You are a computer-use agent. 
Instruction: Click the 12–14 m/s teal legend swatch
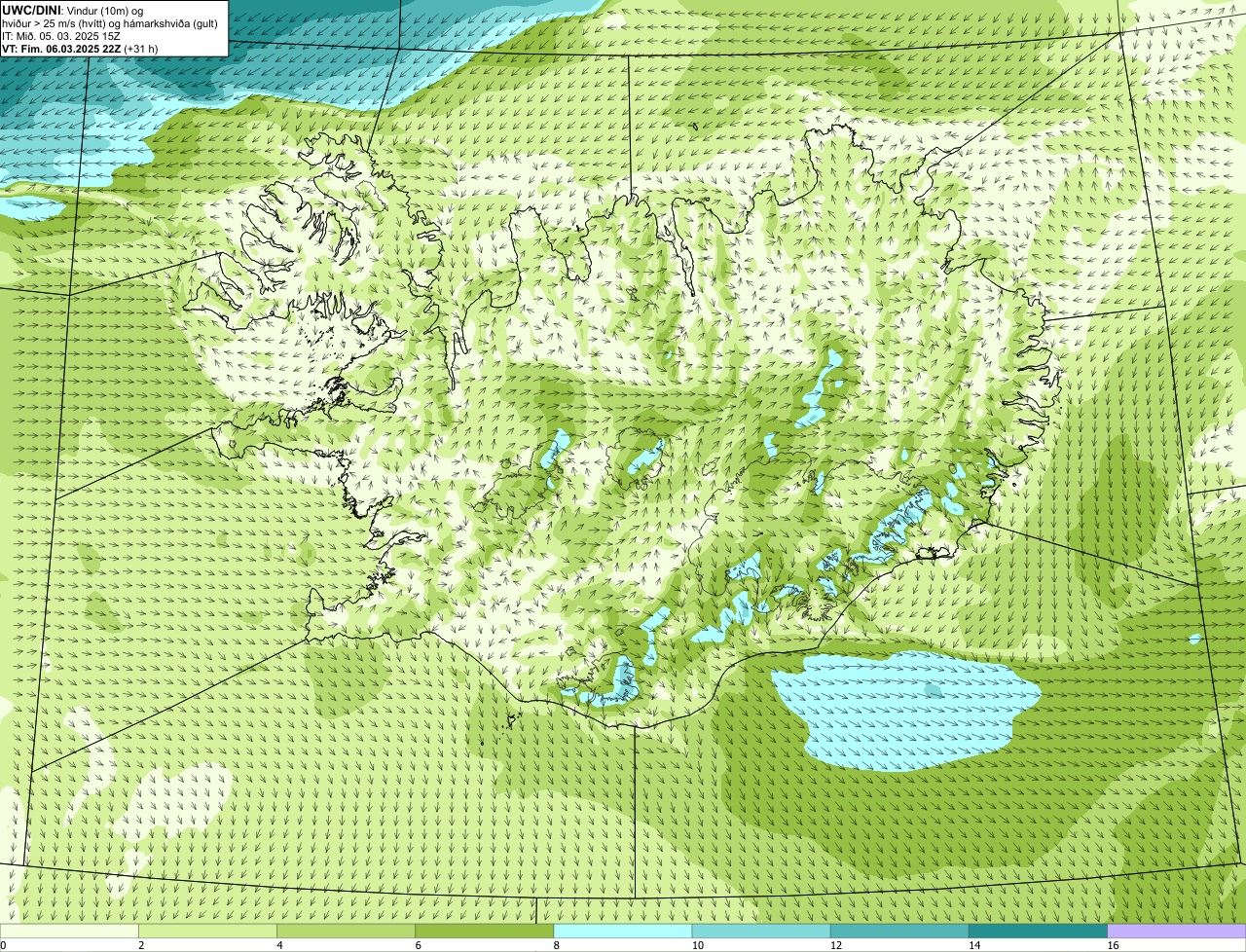click(899, 931)
